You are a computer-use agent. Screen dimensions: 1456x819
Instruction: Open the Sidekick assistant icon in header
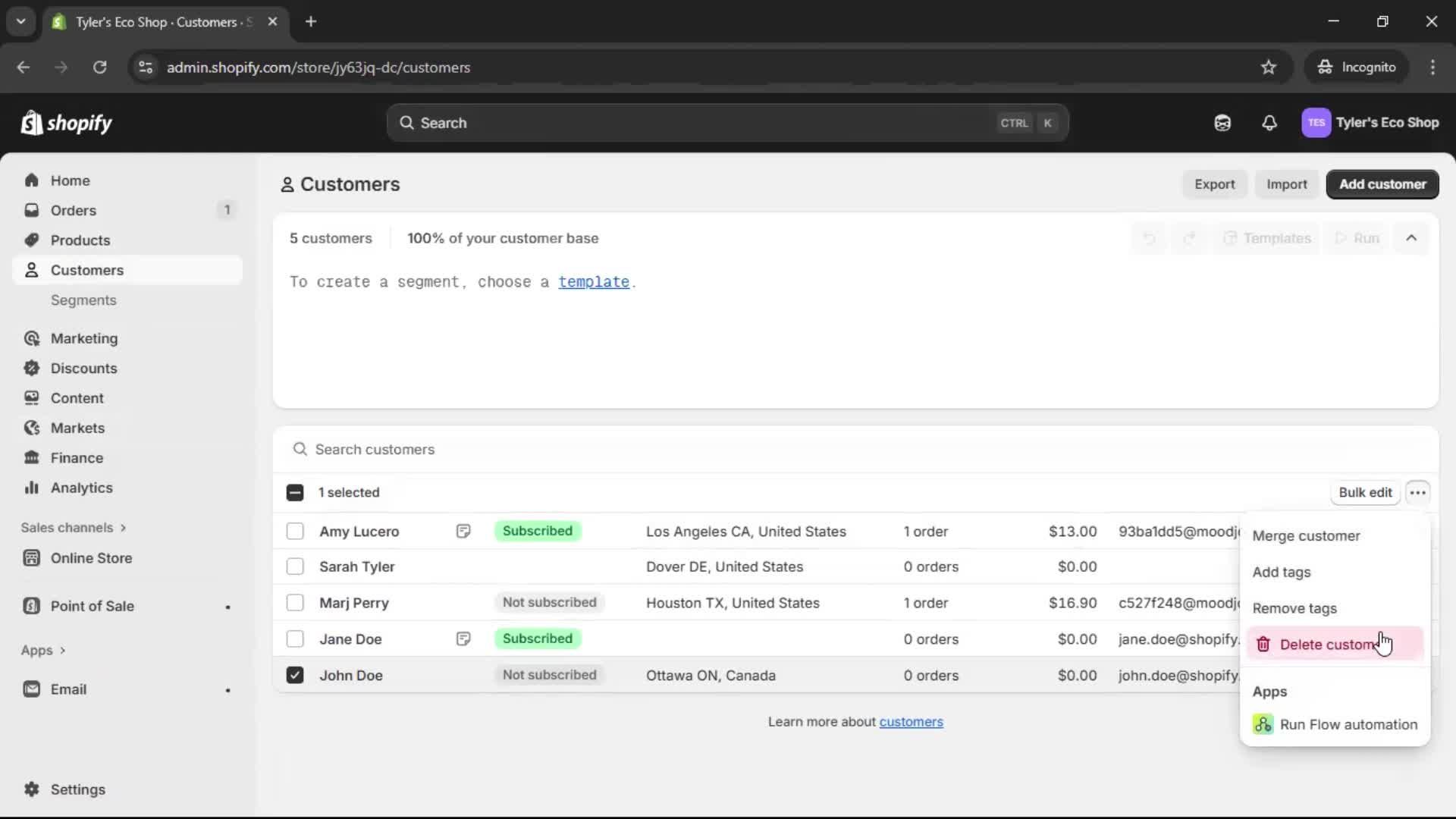tap(1222, 123)
